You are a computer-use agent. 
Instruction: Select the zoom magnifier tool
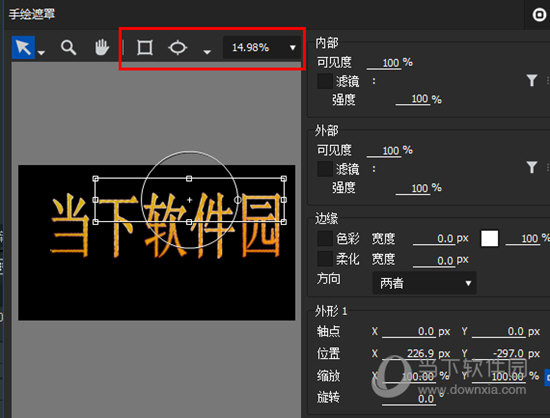point(68,47)
